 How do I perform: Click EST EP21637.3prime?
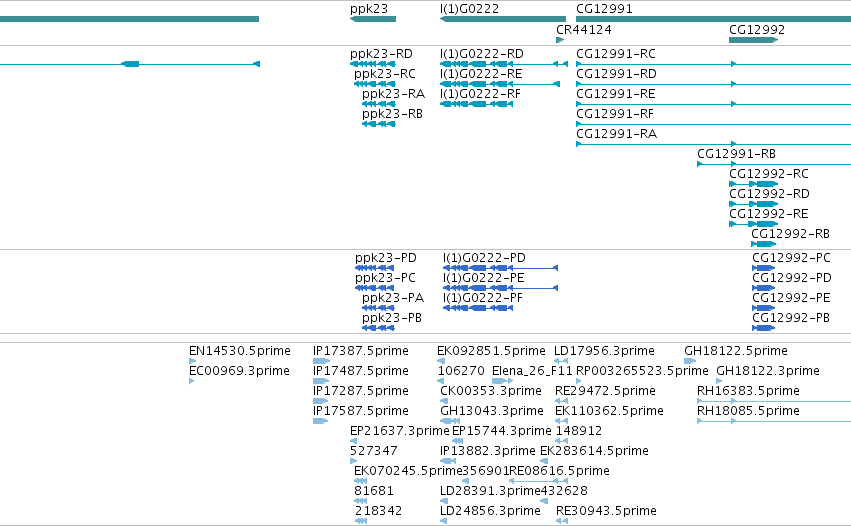353,441
